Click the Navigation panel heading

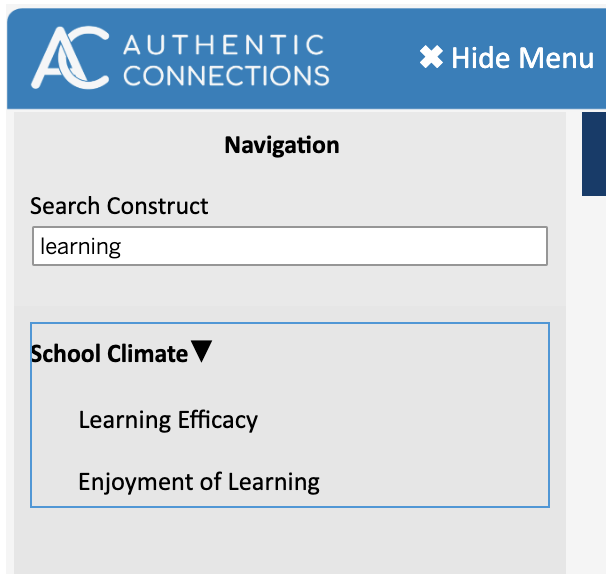coord(282,145)
